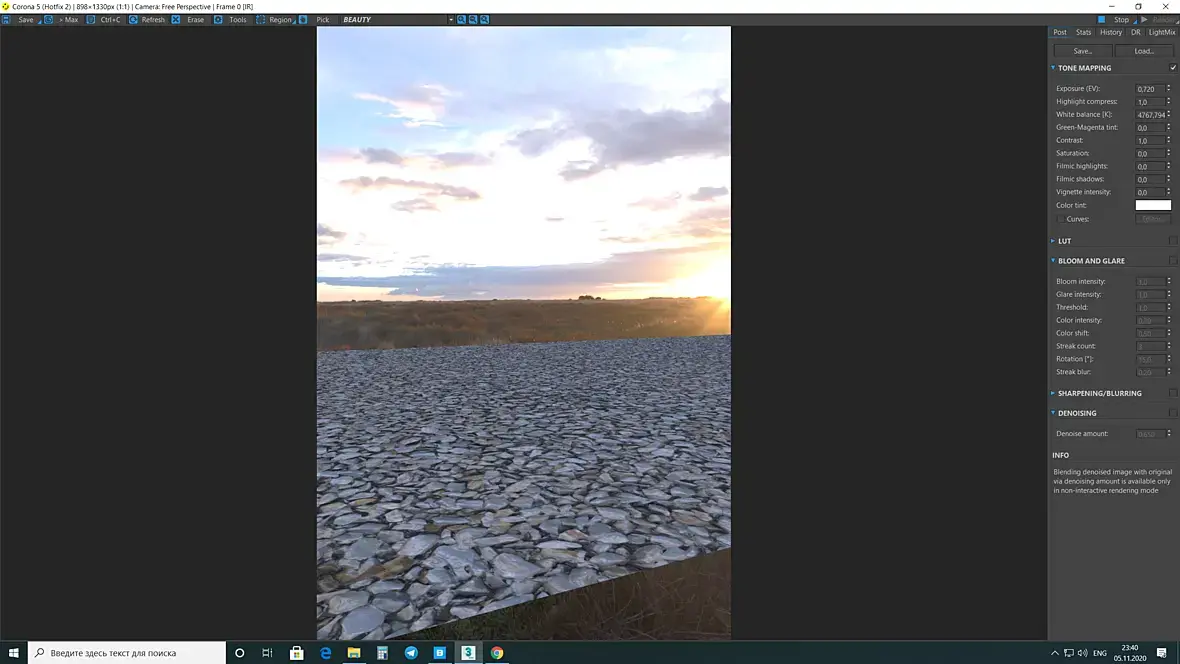Erase the frame buffer
The width and height of the screenshot is (1180, 664).
[188, 20]
